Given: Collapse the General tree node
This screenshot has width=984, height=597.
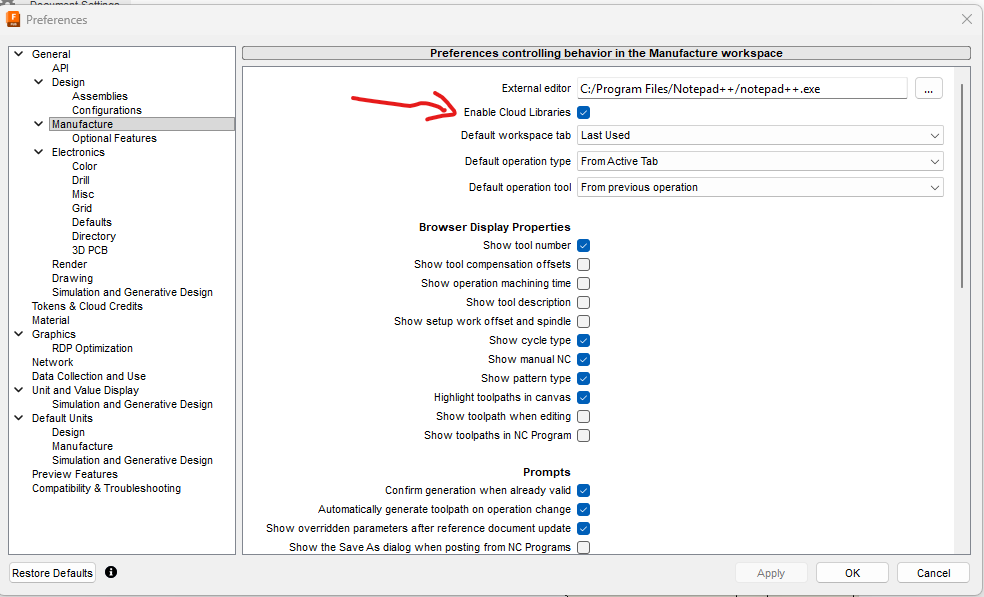Looking at the screenshot, I should coord(19,55).
